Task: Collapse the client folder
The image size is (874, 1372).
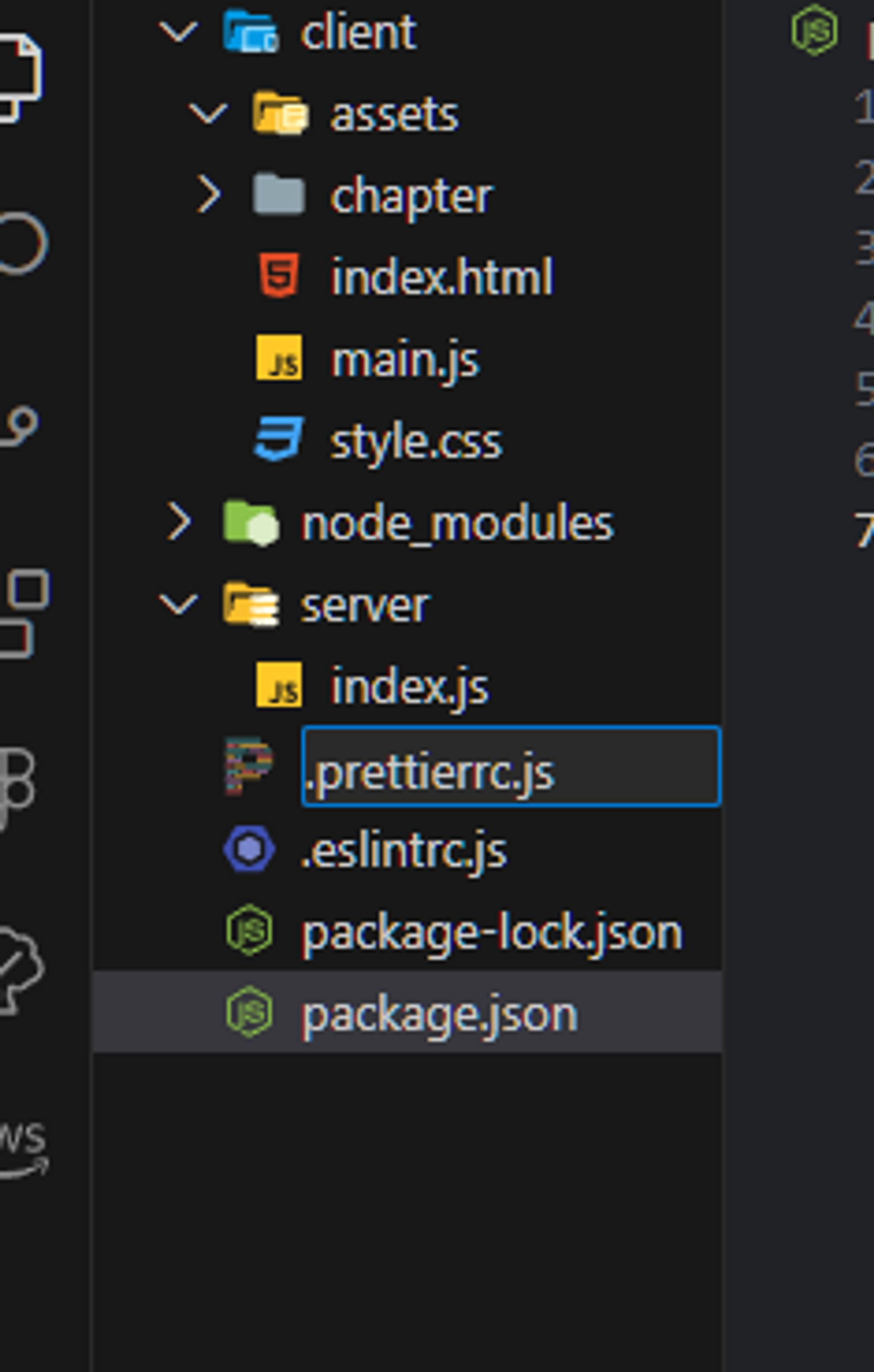Action: click(x=178, y=31)
